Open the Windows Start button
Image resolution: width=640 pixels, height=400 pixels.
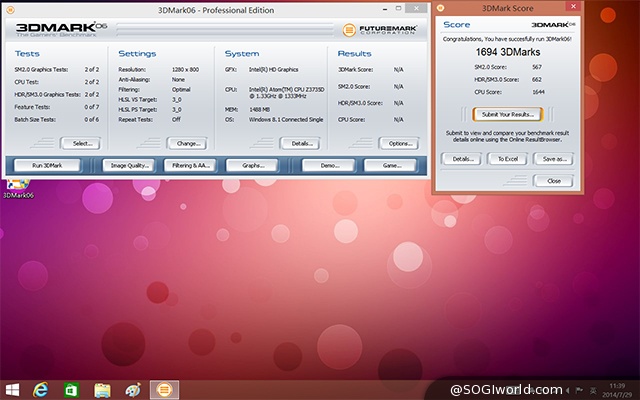pos(12,390)
